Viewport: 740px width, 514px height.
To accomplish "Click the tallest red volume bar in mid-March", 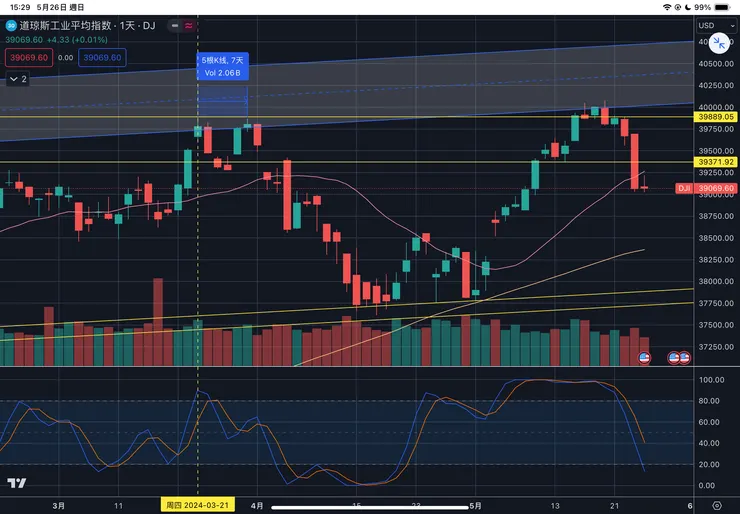I will 158,322.
